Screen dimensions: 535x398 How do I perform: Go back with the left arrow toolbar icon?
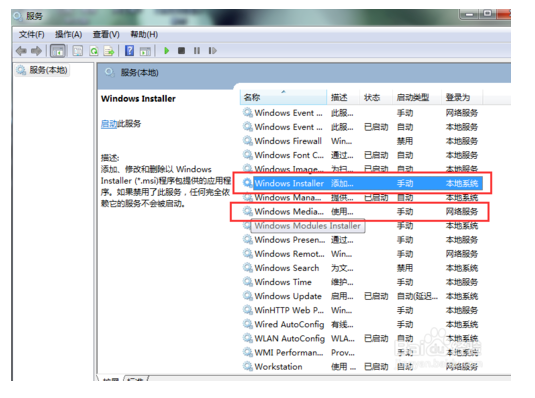(21, 51)
